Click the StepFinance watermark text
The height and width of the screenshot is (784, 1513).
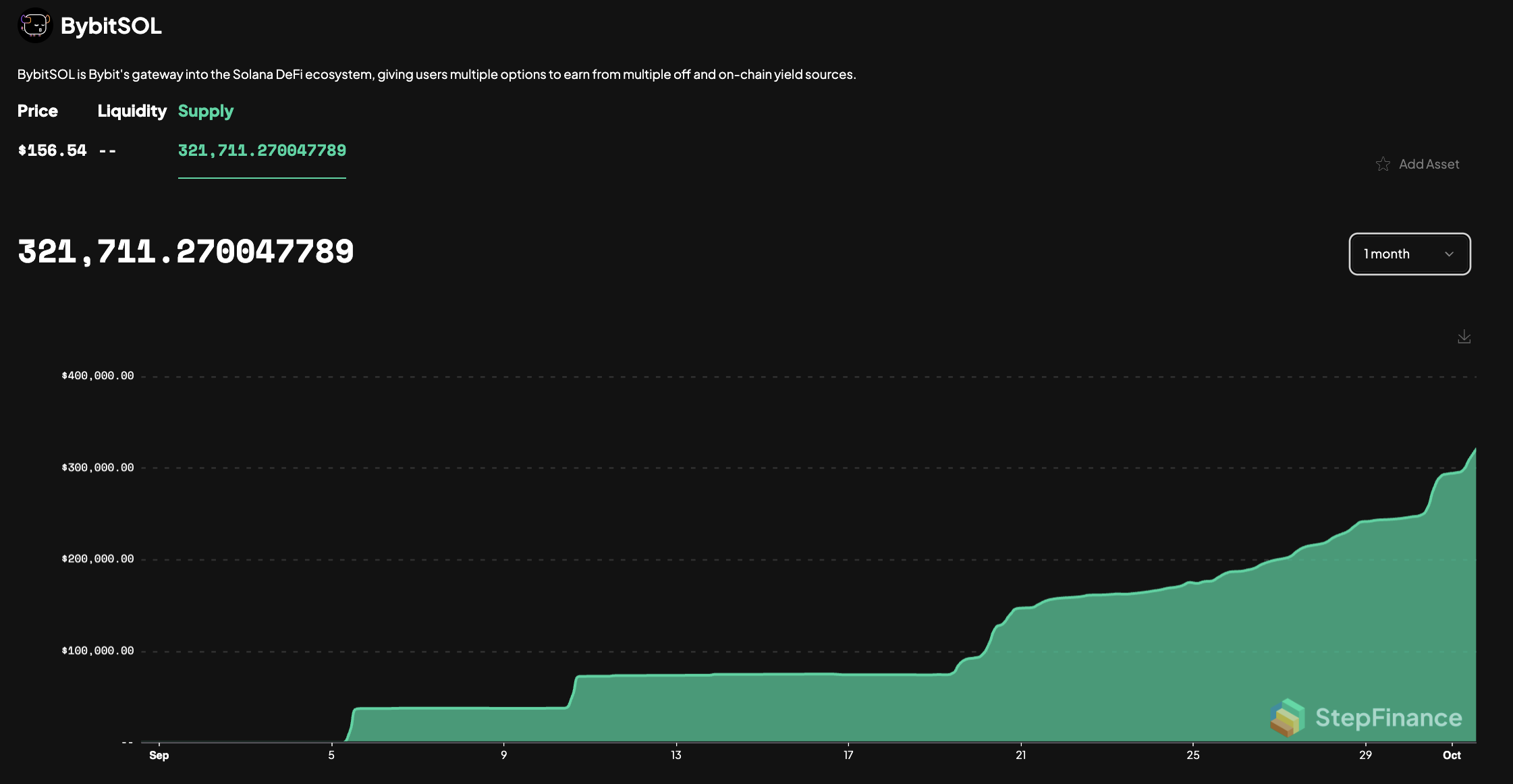[1388, 717]
